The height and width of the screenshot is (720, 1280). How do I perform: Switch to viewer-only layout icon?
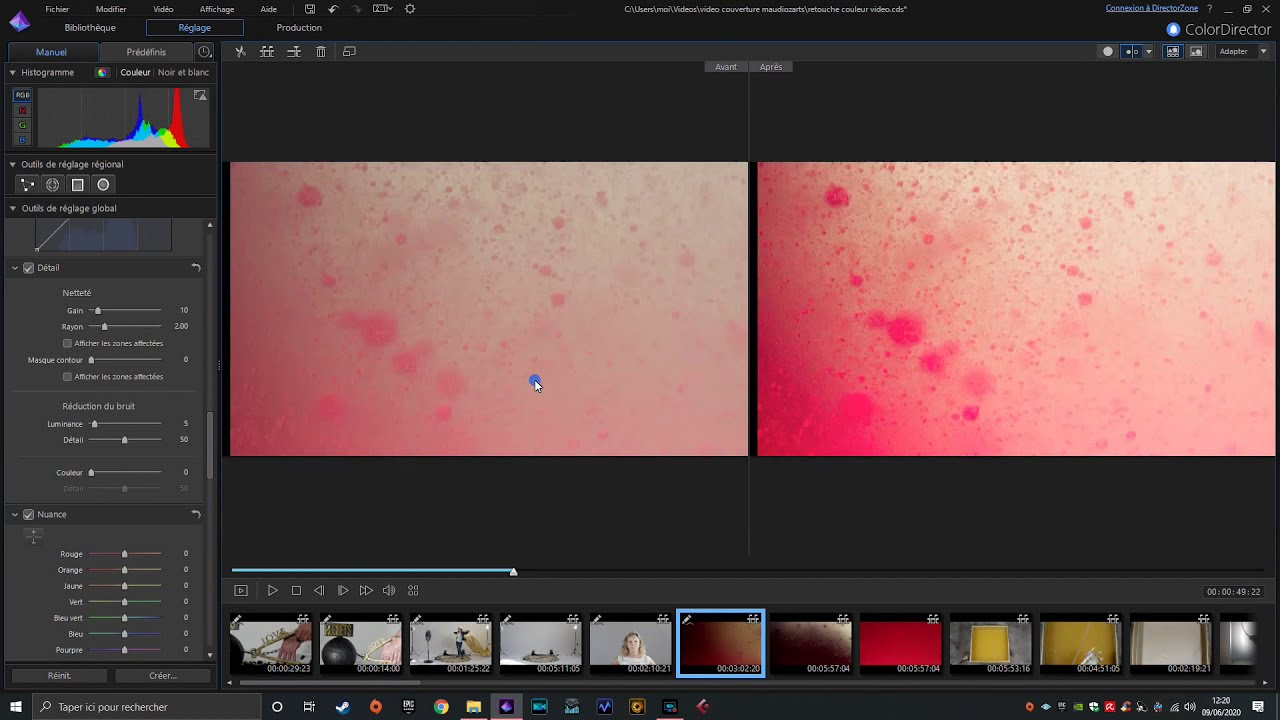[x=1196, y=51]
